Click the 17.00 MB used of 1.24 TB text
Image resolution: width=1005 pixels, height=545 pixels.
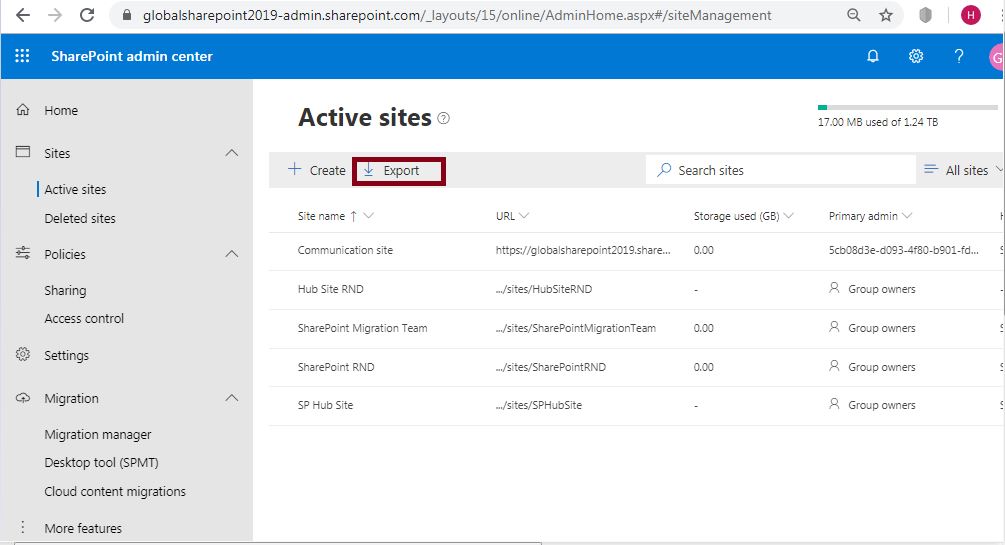(x=877, y=122)
